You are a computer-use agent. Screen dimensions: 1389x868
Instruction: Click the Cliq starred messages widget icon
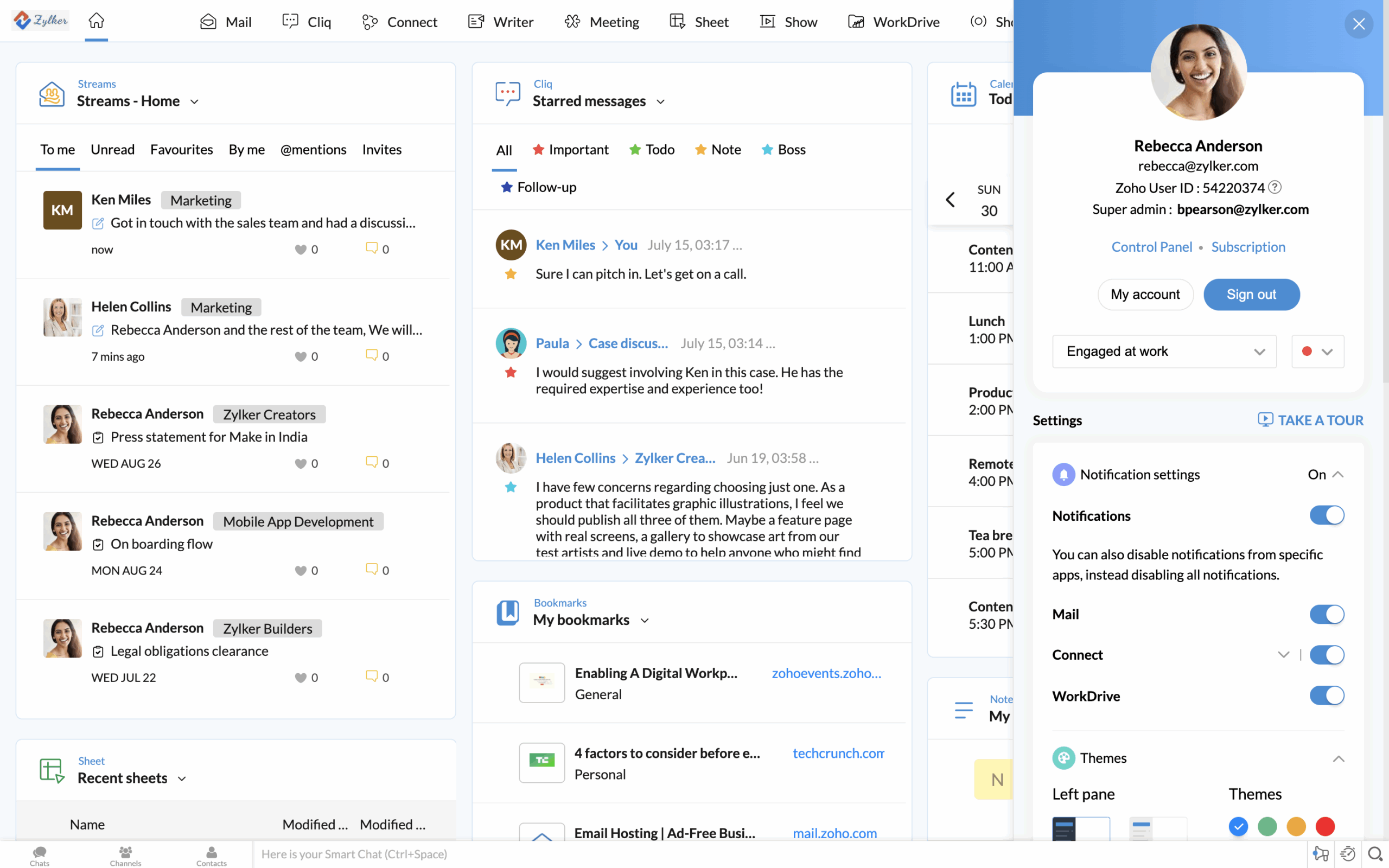click(508, 93)
